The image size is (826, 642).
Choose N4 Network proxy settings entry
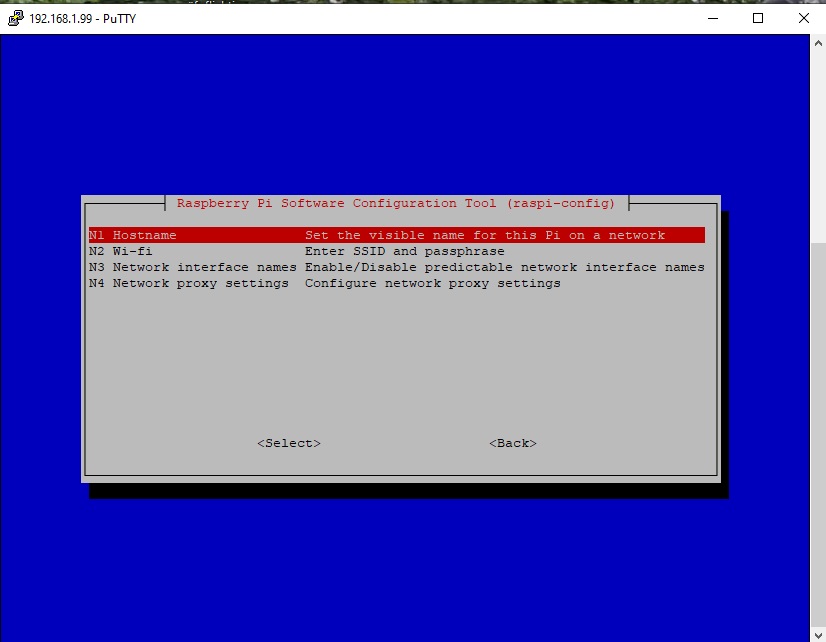tap(188, 283)
